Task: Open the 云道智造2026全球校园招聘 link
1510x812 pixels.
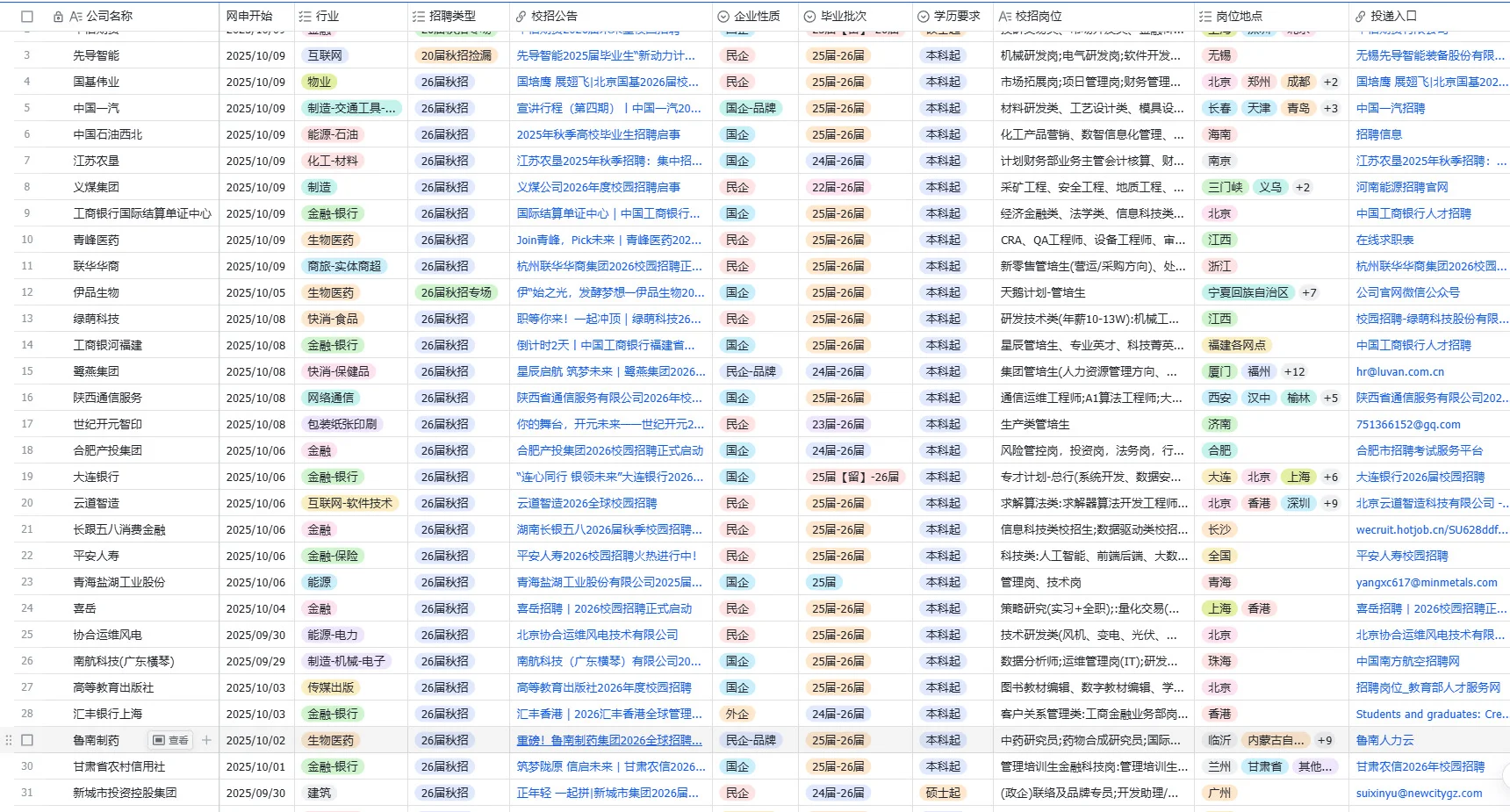Action: [587, 503]
